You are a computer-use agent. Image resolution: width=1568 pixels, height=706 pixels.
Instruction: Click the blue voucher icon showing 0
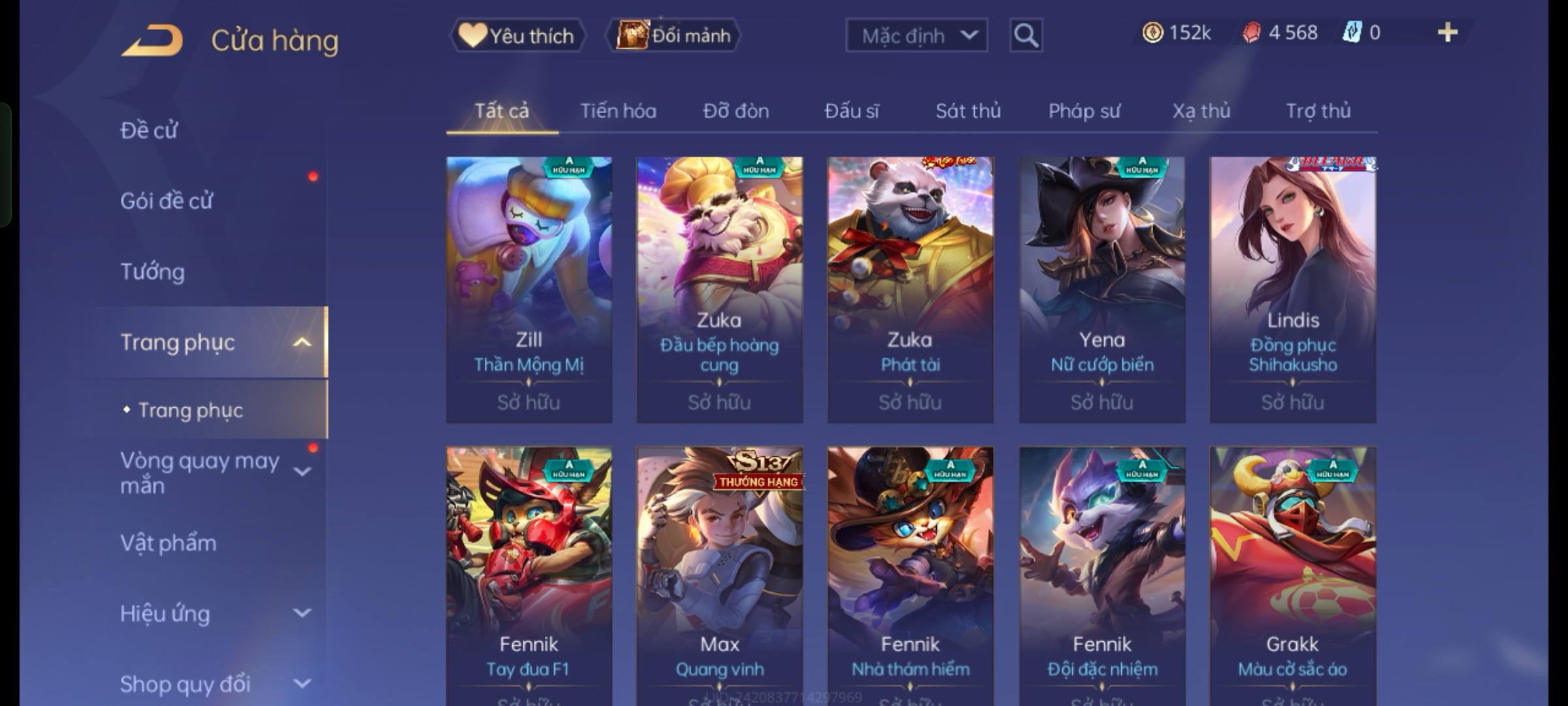[x=1351, y=33]
